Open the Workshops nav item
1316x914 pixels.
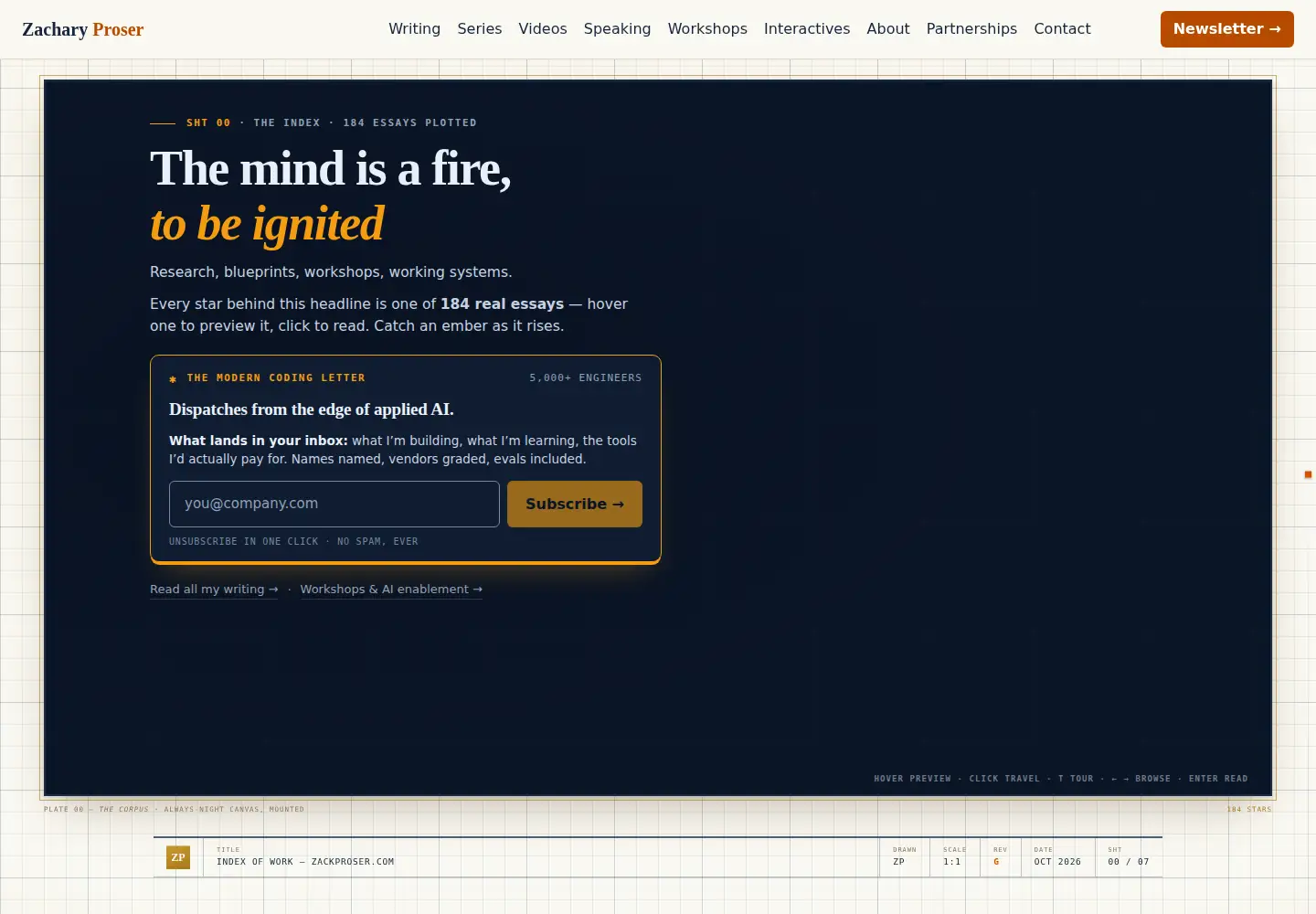(707, 29)
